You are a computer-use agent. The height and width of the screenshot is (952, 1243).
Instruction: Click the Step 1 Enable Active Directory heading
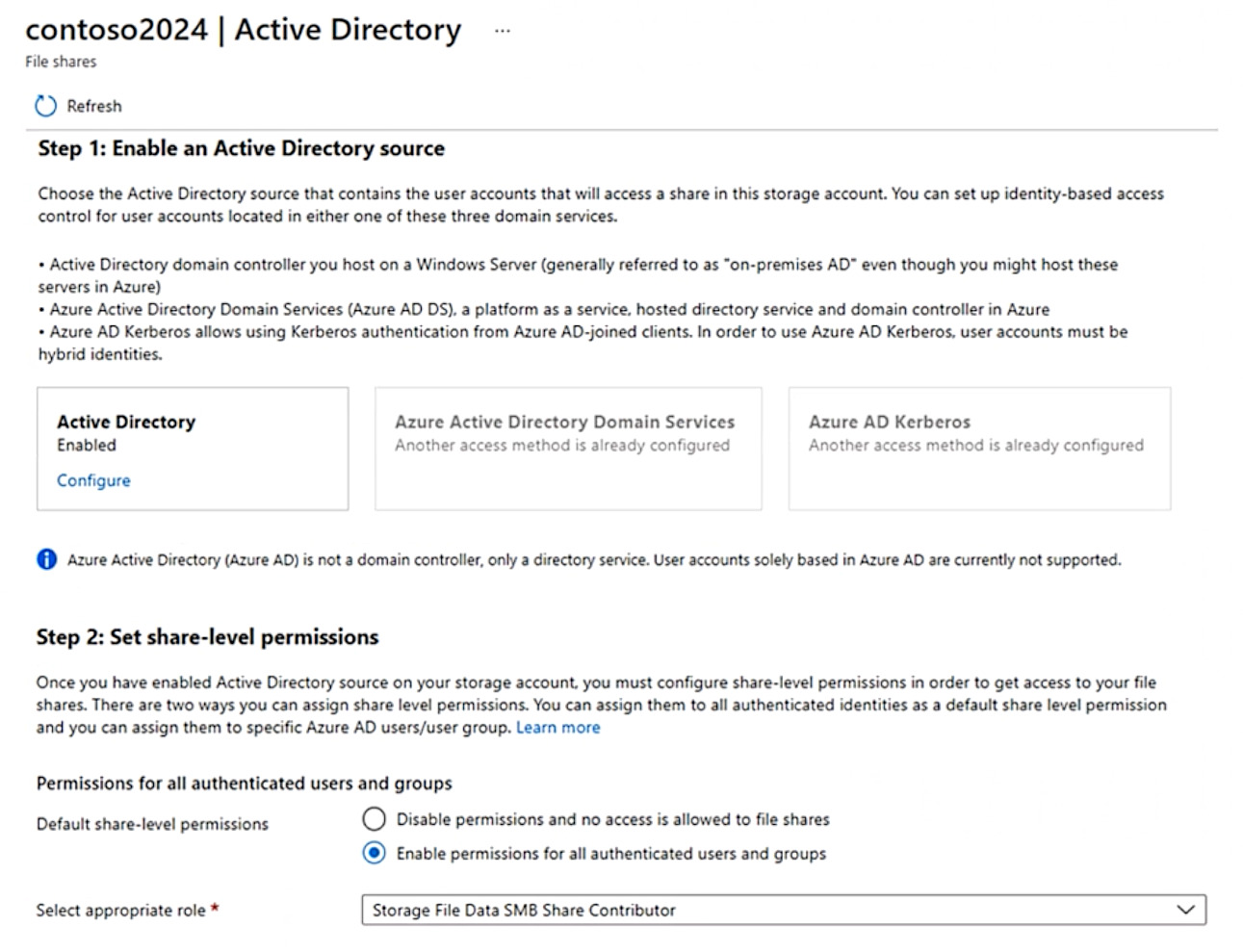pyautogui.click(x=242, y=148)
